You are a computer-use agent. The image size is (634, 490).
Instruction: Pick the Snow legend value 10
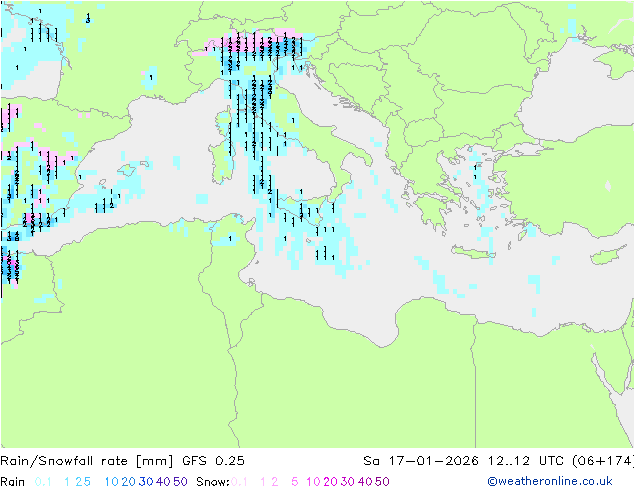[x=313, y=482]
